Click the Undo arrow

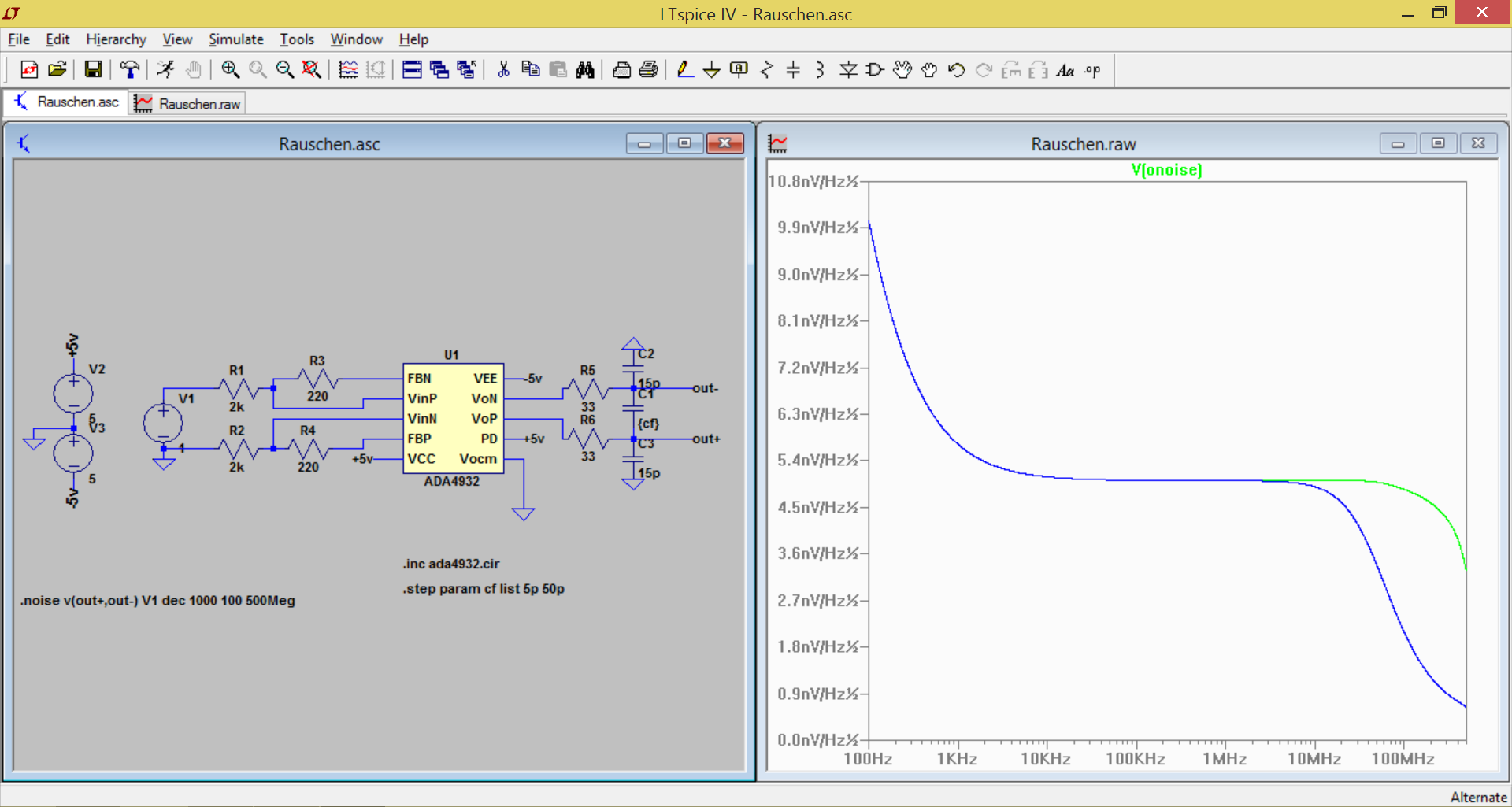[x=957, y=70]
